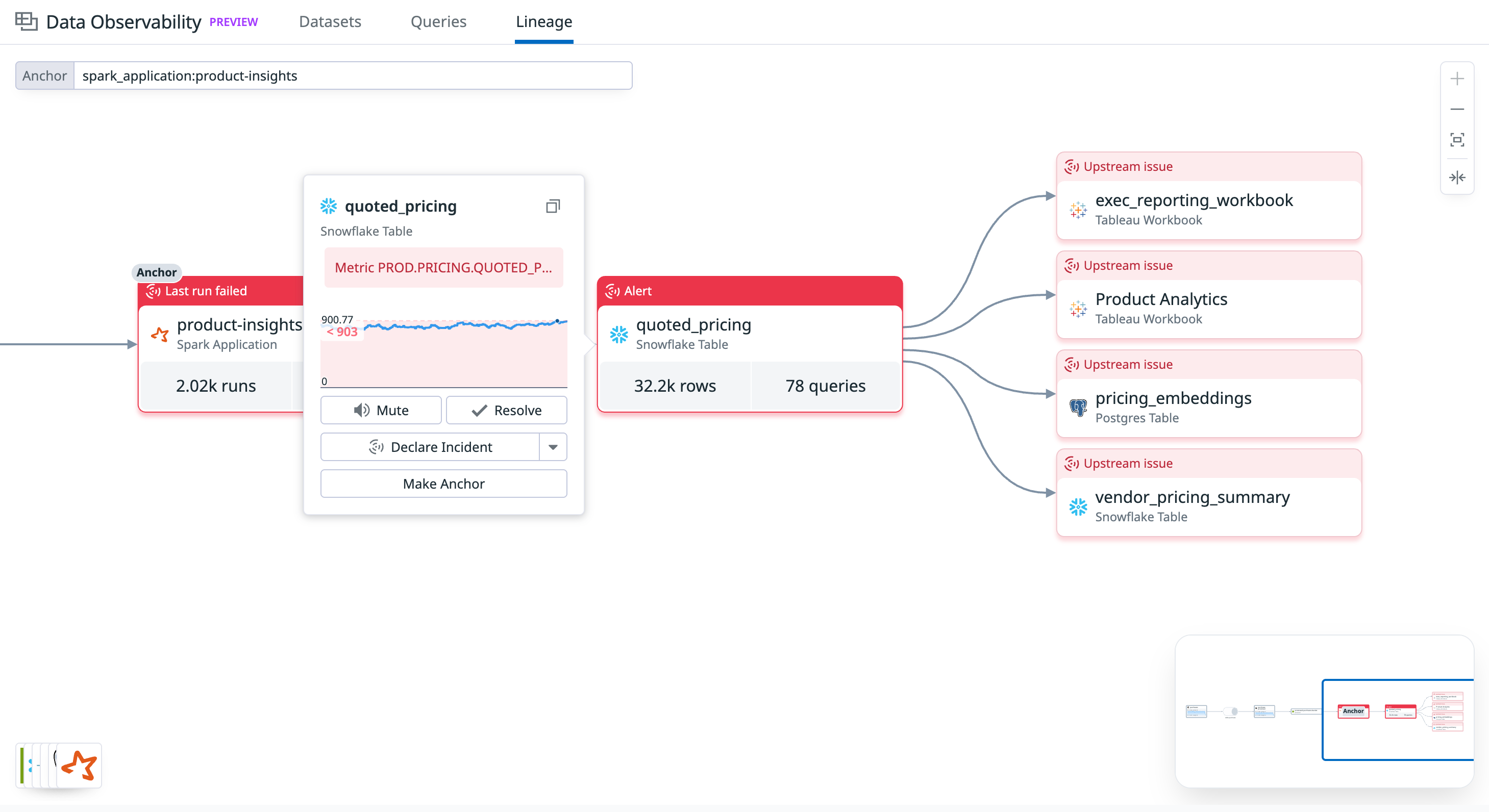
Task: Click the copy icon beside quoted_pricing title
Action: pyautogui.click(x=553, y=207)
